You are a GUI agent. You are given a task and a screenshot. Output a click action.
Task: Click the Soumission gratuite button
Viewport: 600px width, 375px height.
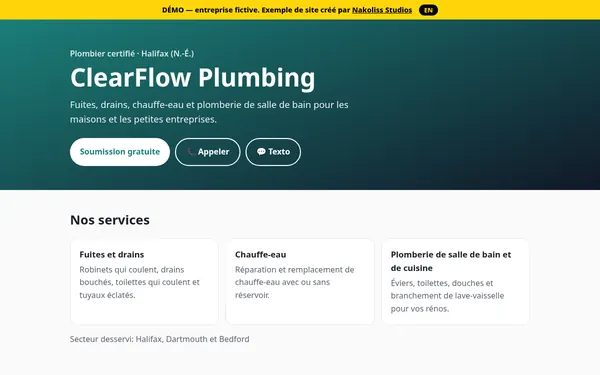tap(120, 152)
